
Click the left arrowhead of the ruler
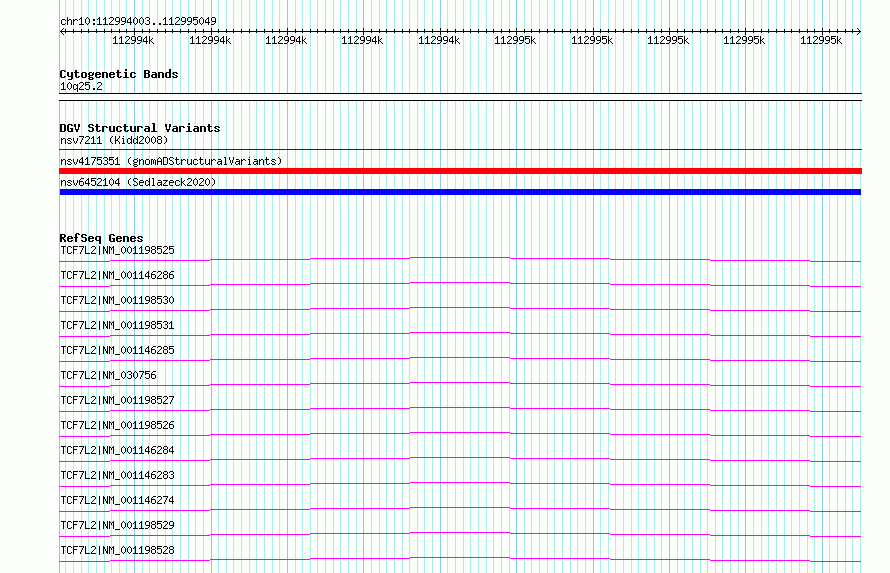point(62,32)
